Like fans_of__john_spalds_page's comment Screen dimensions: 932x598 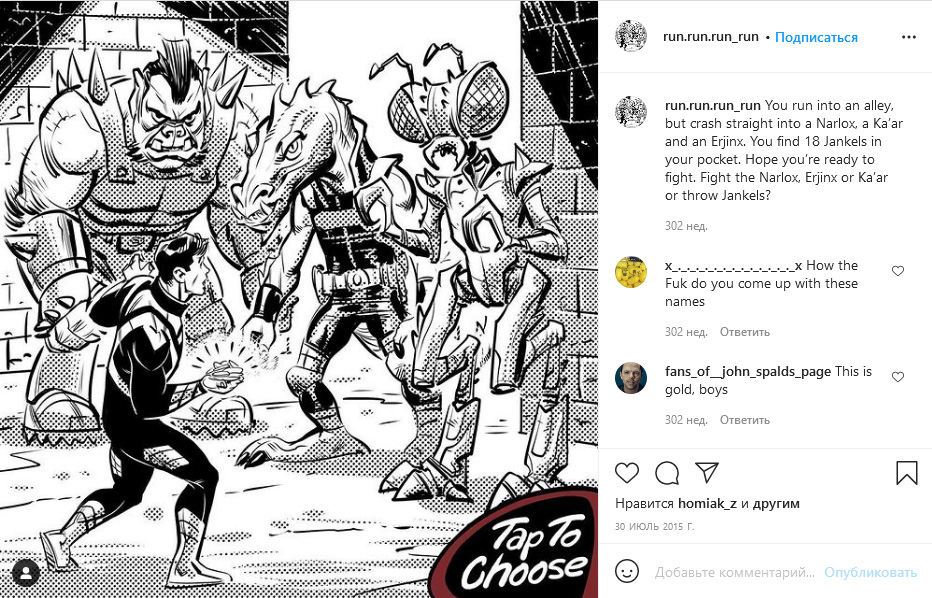pos(898,377)
